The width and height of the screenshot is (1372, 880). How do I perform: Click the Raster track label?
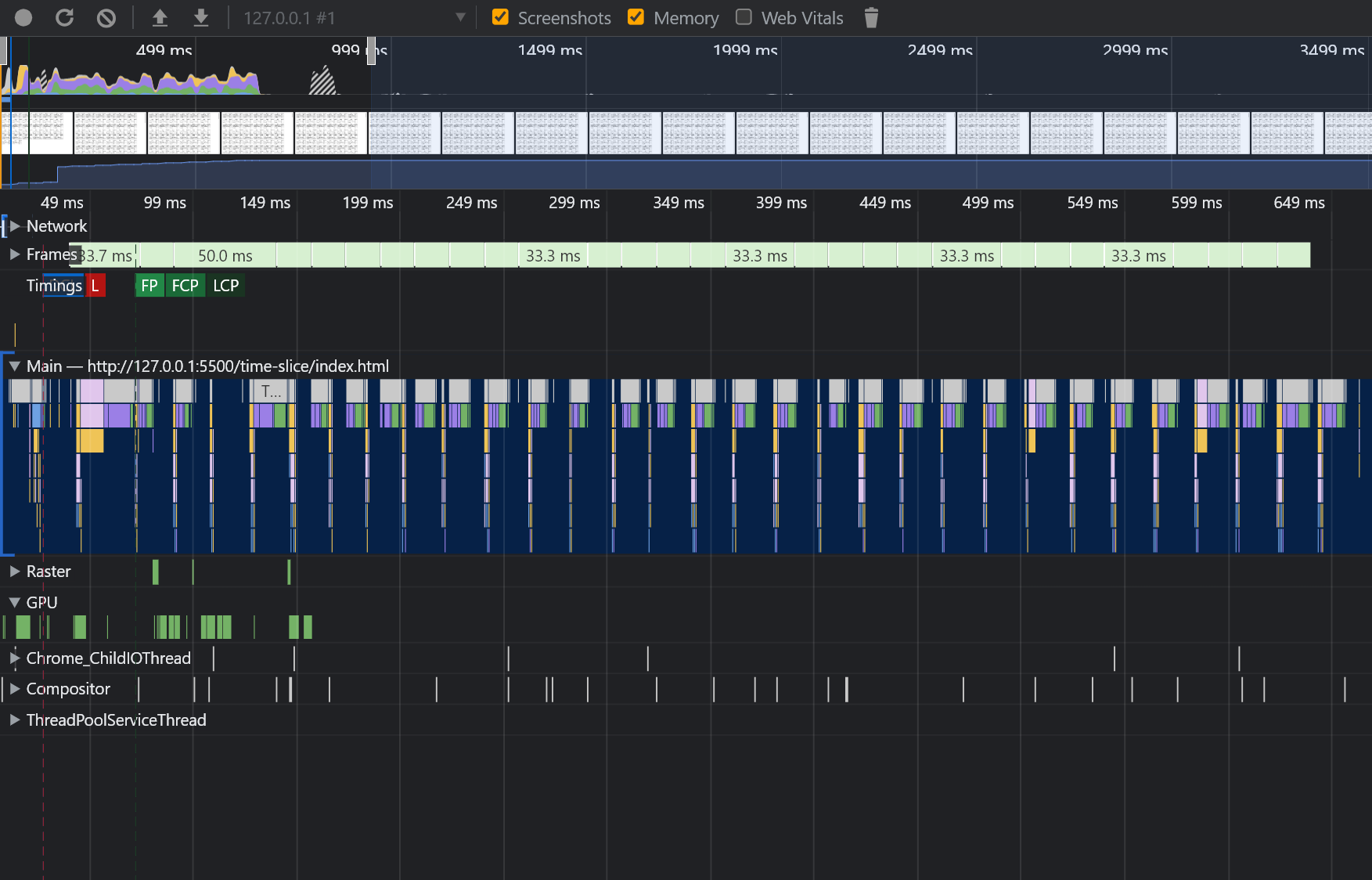[49, 572]
